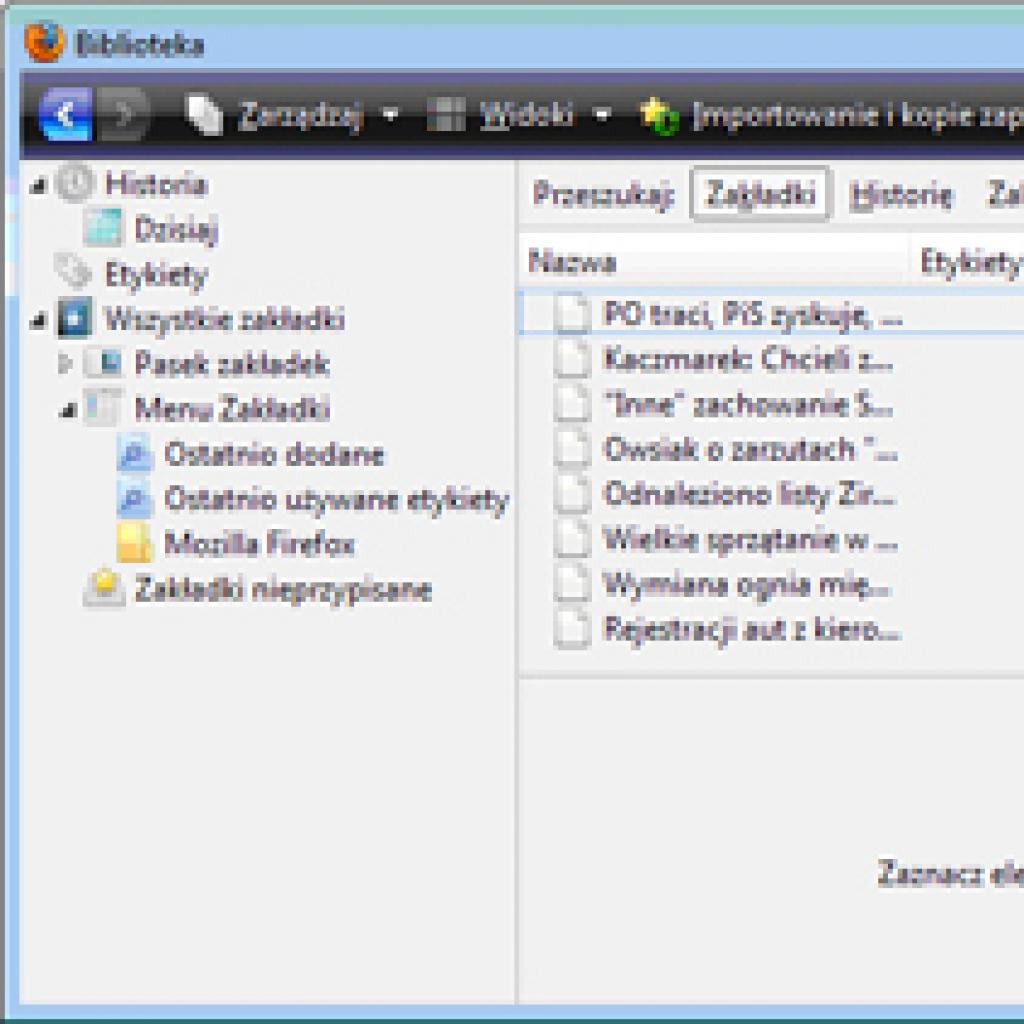This screenshot has height=1024, width=1024.
Task: Collapse the Historia tree node
Action: tap(38, 187)
